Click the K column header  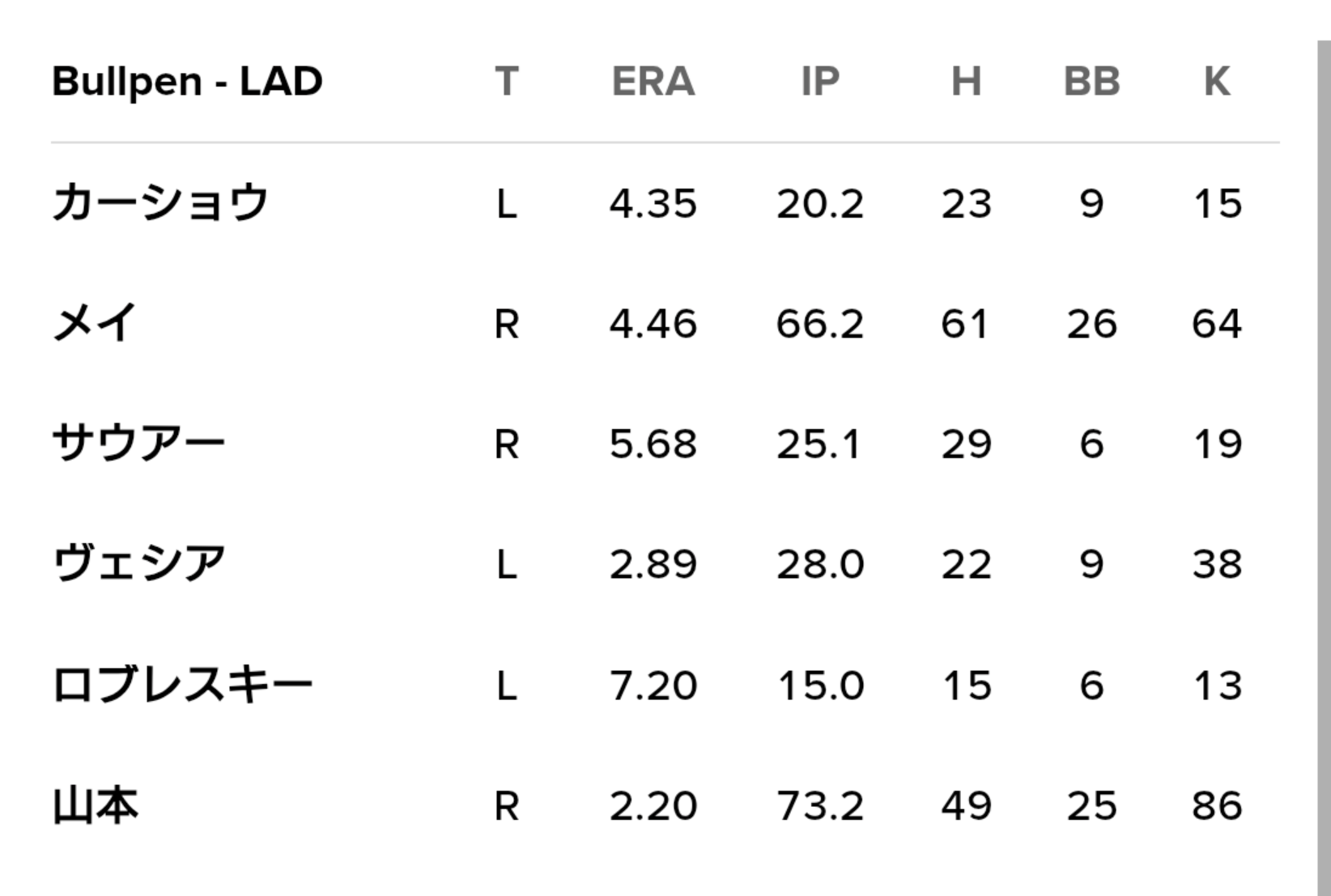1217,81
